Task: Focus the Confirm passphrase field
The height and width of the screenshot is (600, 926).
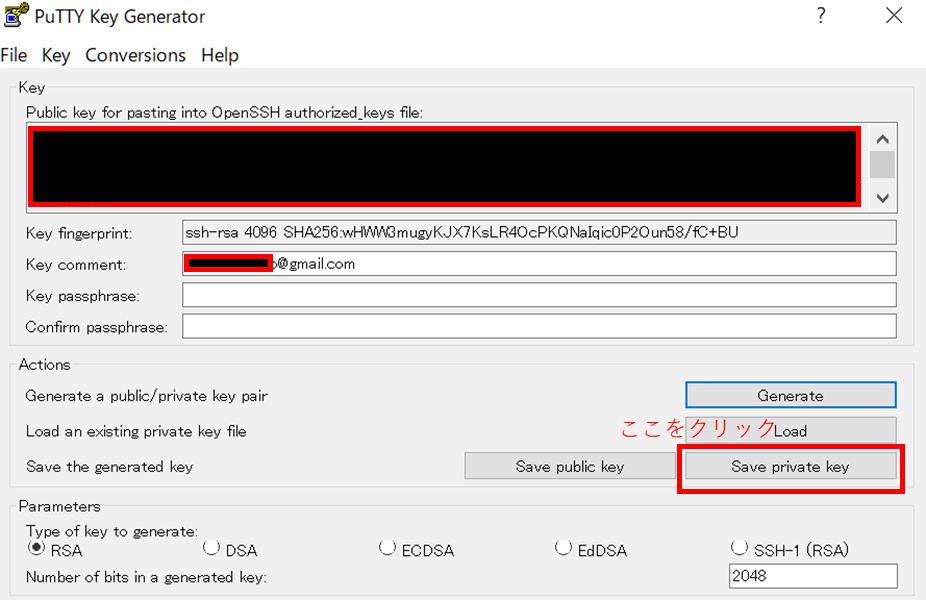Action: [x=539, y=327]
